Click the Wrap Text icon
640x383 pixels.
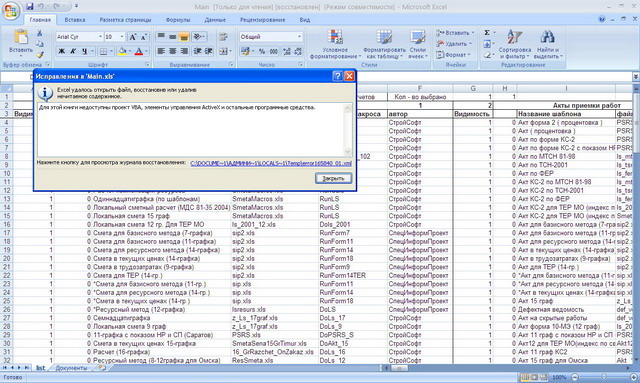(223, 37)
